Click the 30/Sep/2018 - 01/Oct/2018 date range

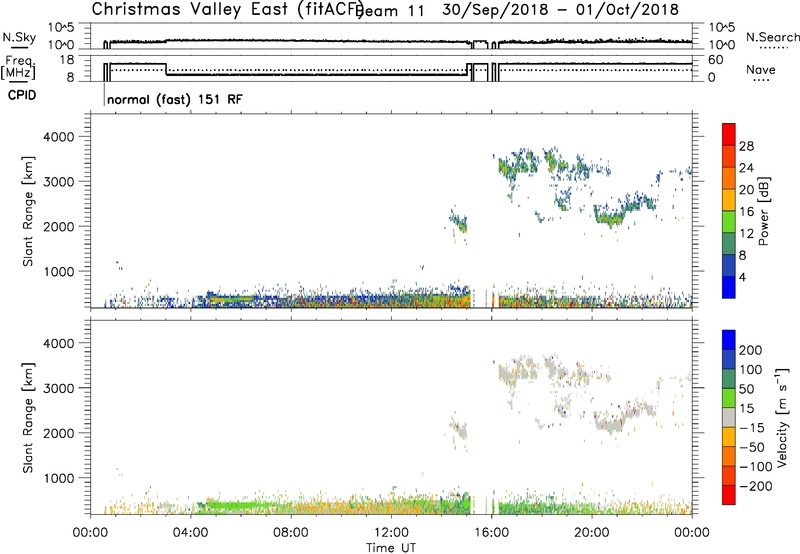tap(560, 10)
